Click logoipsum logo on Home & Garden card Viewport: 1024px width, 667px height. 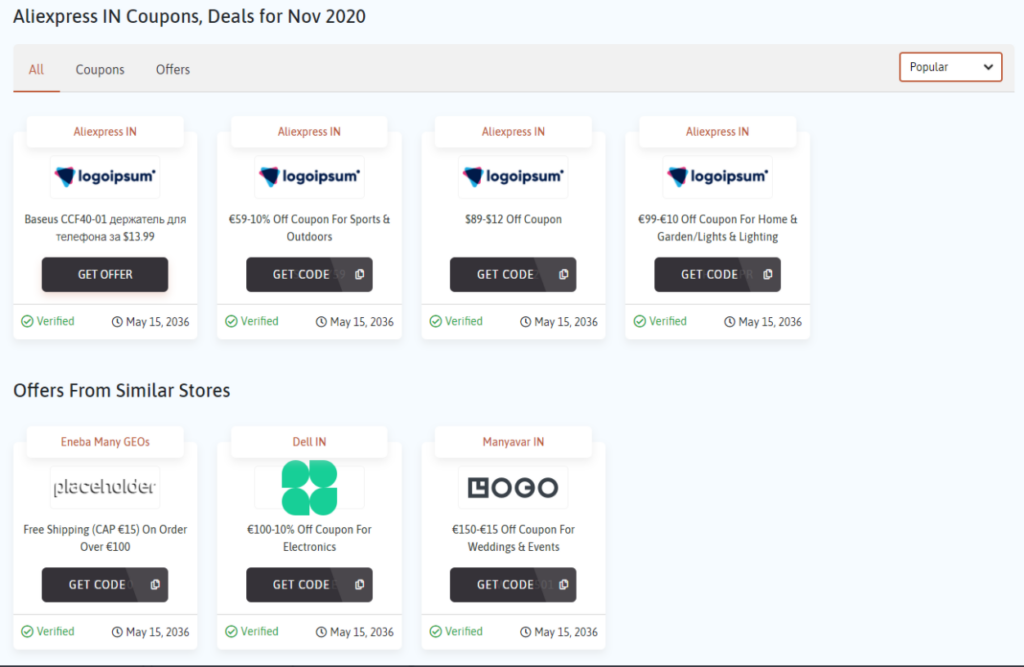[x=717, y=176]
